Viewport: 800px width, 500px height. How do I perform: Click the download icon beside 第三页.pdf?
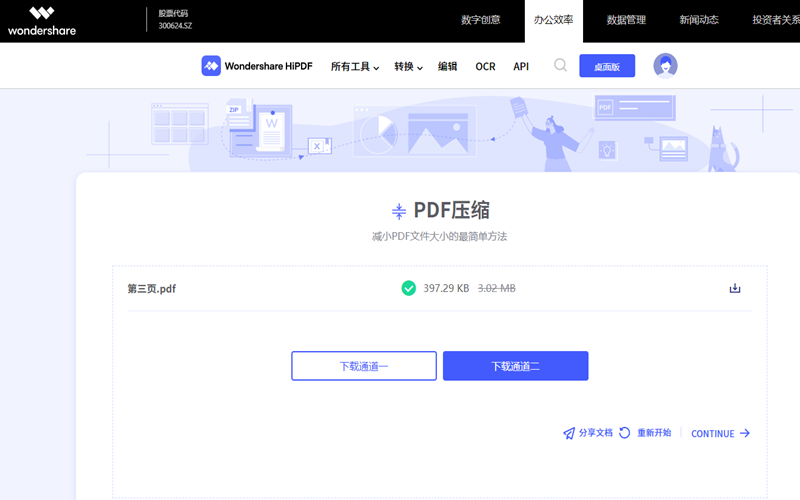point(735,289)
